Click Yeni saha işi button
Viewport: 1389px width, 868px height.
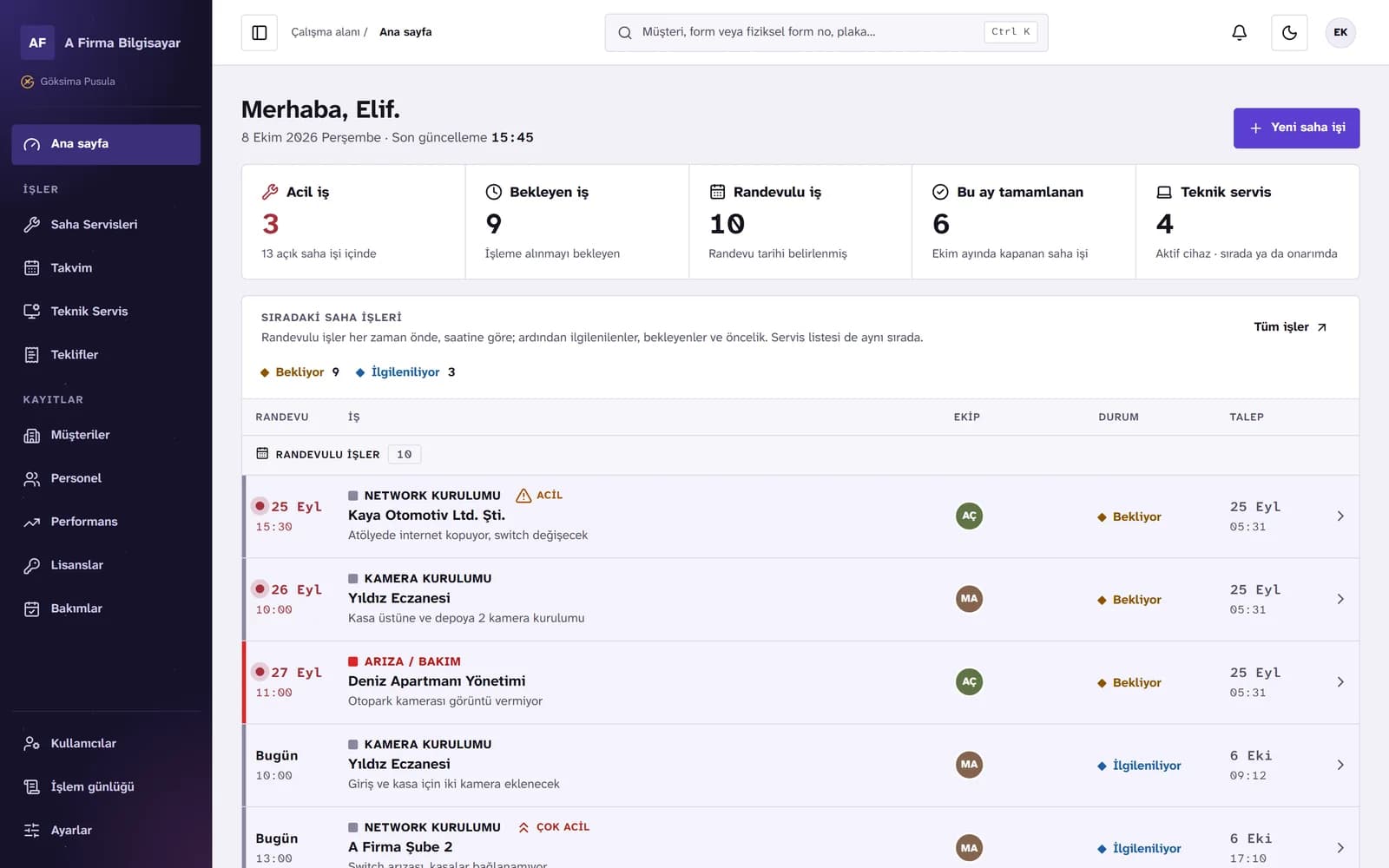click(x=1296, y=128)
